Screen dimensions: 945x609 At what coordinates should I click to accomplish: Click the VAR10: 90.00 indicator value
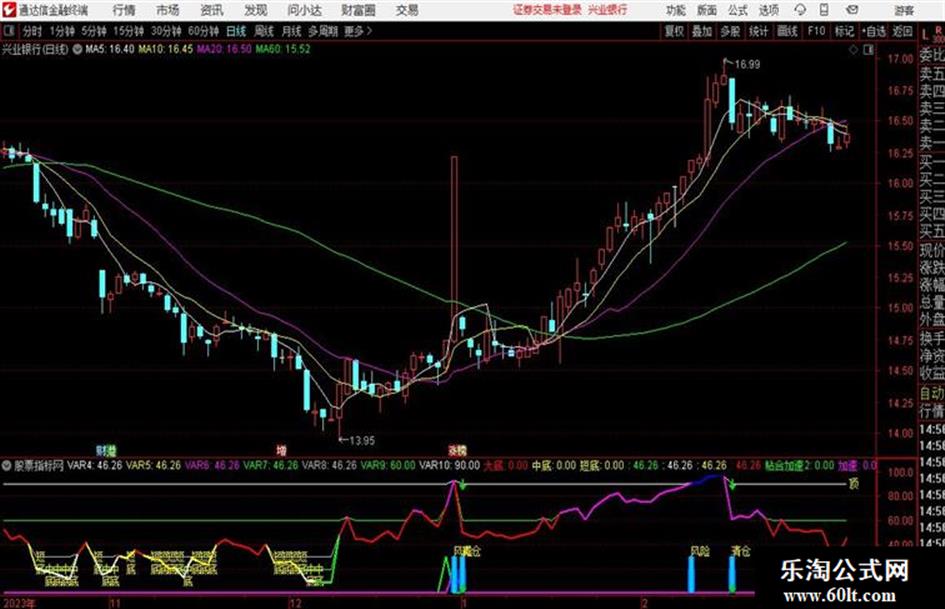click(450, 465)
